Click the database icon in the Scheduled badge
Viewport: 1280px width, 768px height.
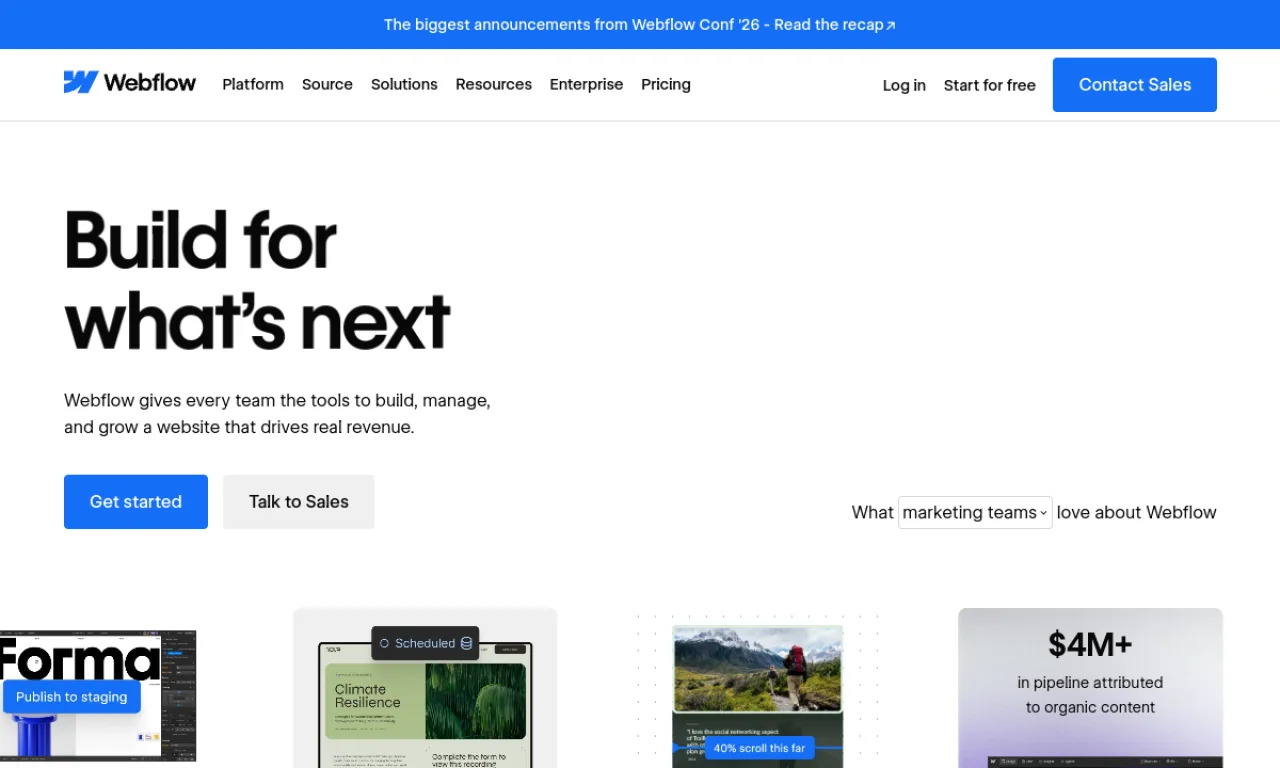point(466,643)
